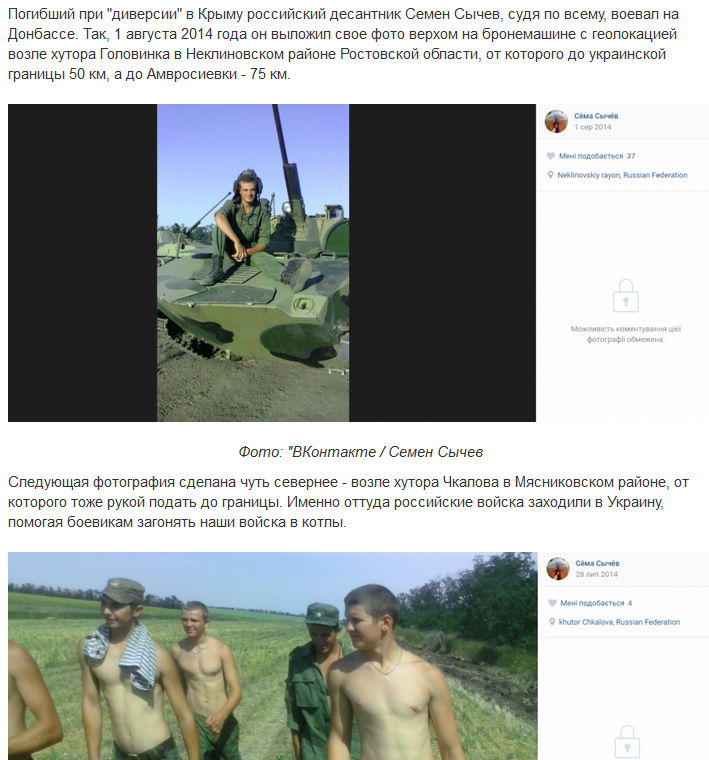This screenshot has height=760, width=709.
Task: Click the location pin next to khutor Chkalova
Action: (551, 622)
